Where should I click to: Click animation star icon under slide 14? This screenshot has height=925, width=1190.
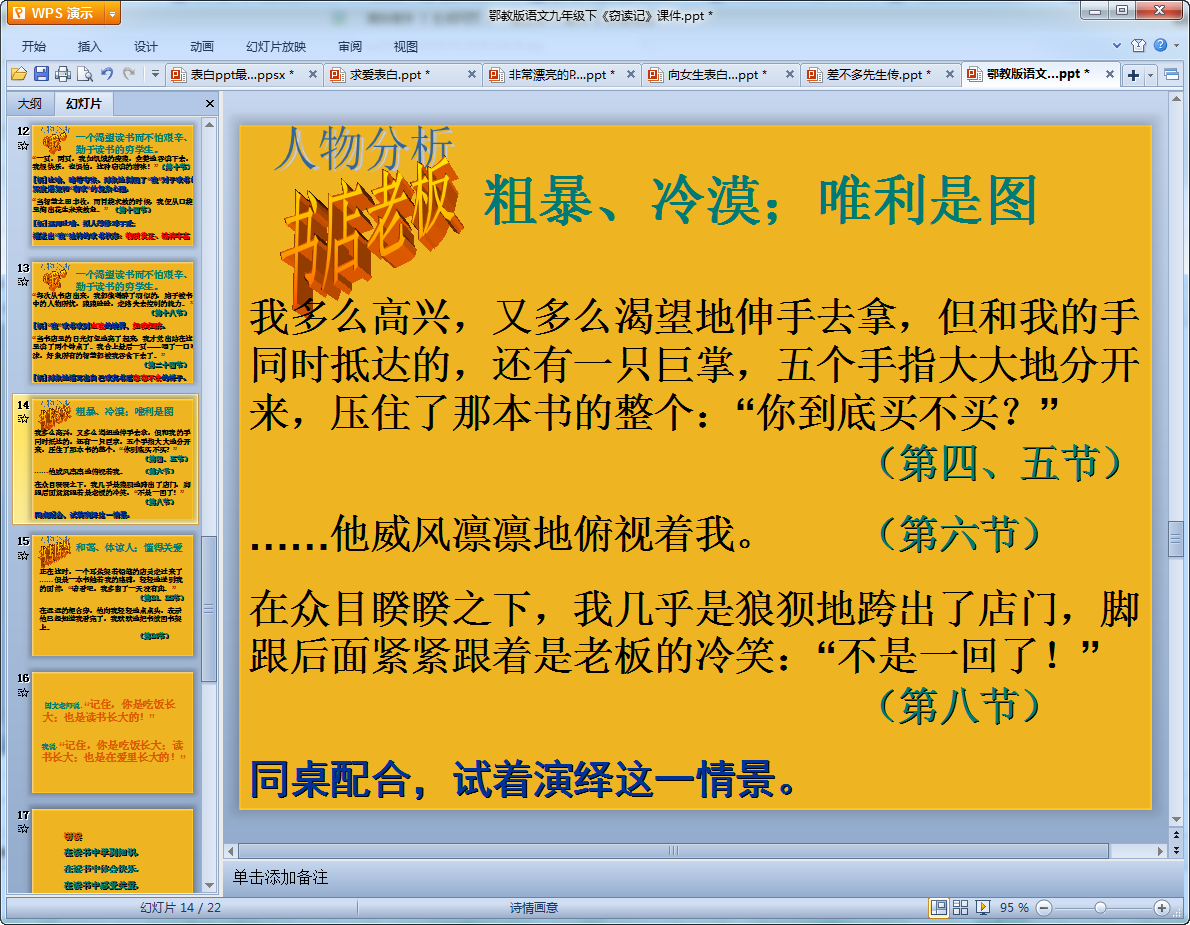[x=23, y=419]
